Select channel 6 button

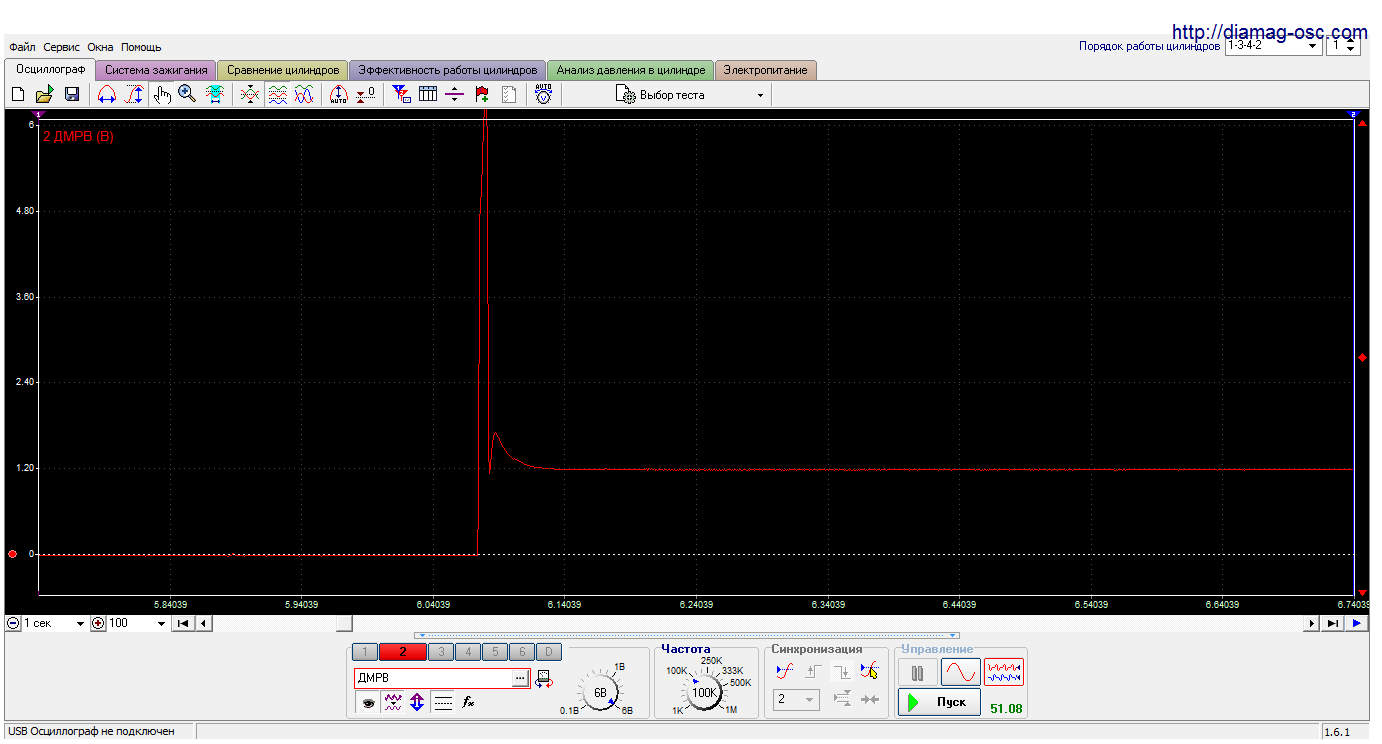[x=522, y=652]
